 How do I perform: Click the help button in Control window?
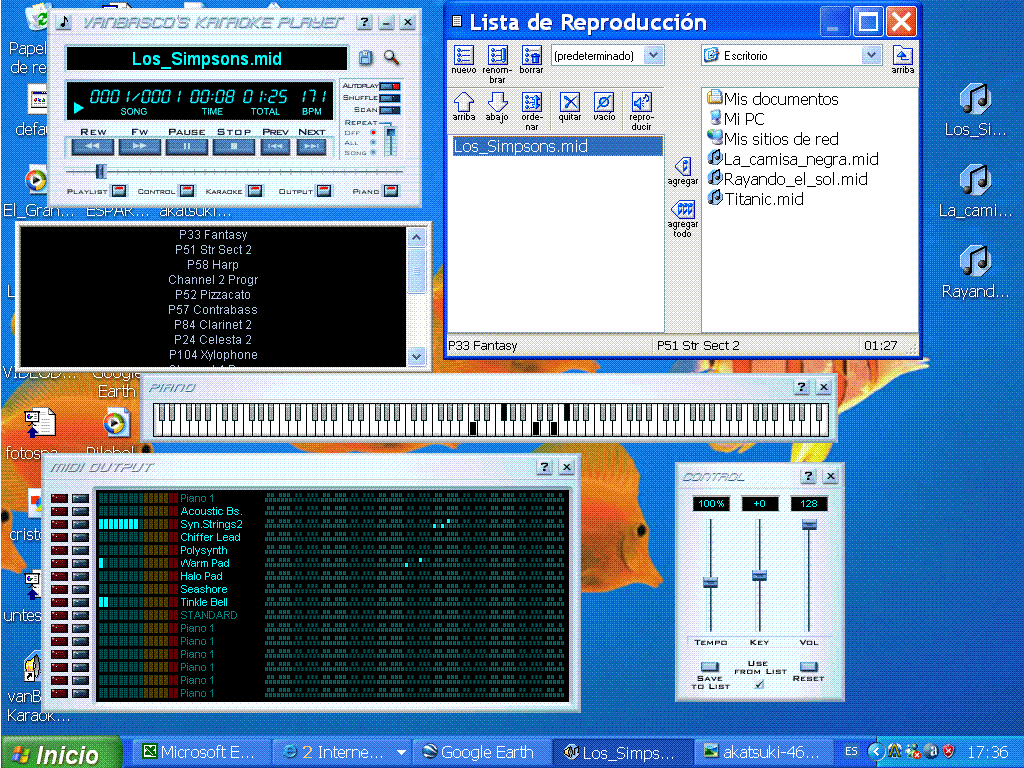tap(808, 475)
